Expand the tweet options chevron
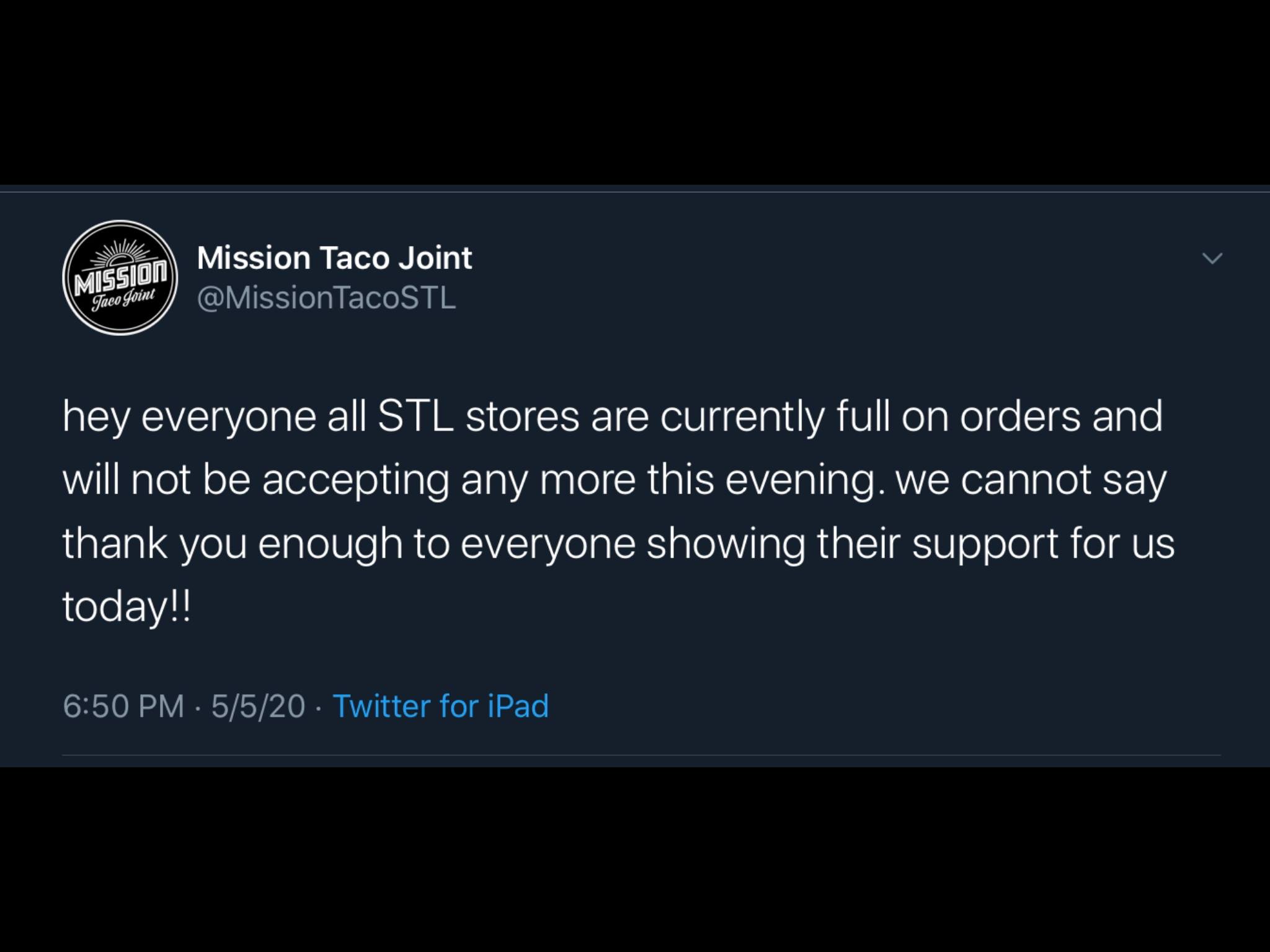 click(1212, 258)
